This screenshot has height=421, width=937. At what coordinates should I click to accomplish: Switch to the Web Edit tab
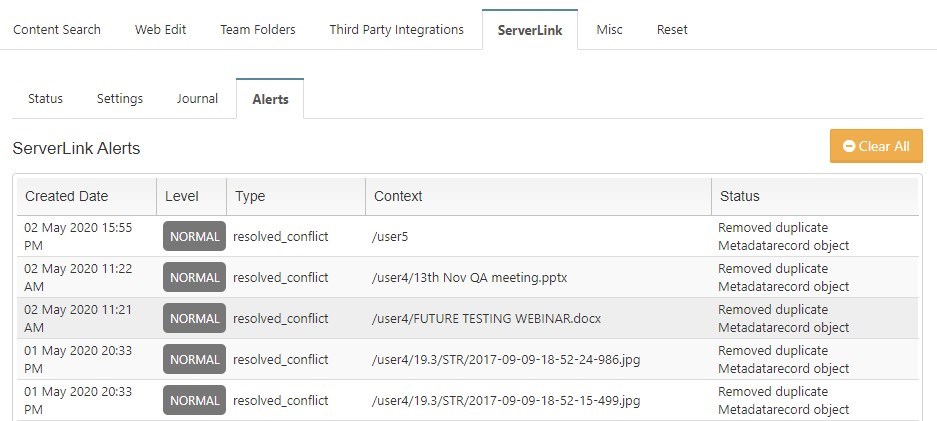click(161, 30)
